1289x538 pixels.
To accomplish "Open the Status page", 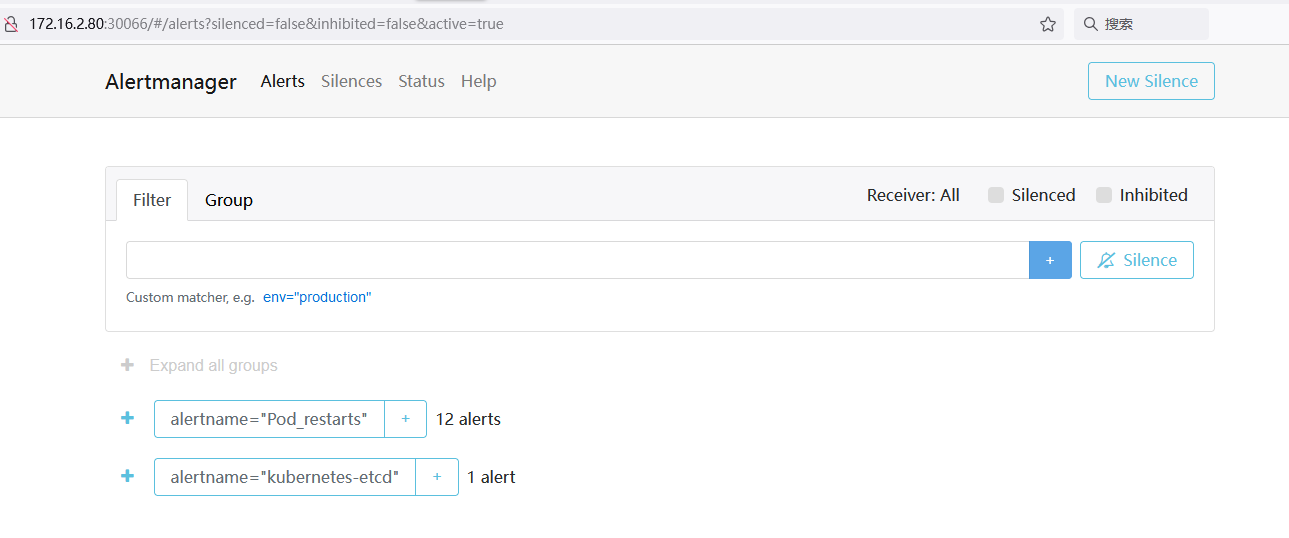I will (421, 81).
